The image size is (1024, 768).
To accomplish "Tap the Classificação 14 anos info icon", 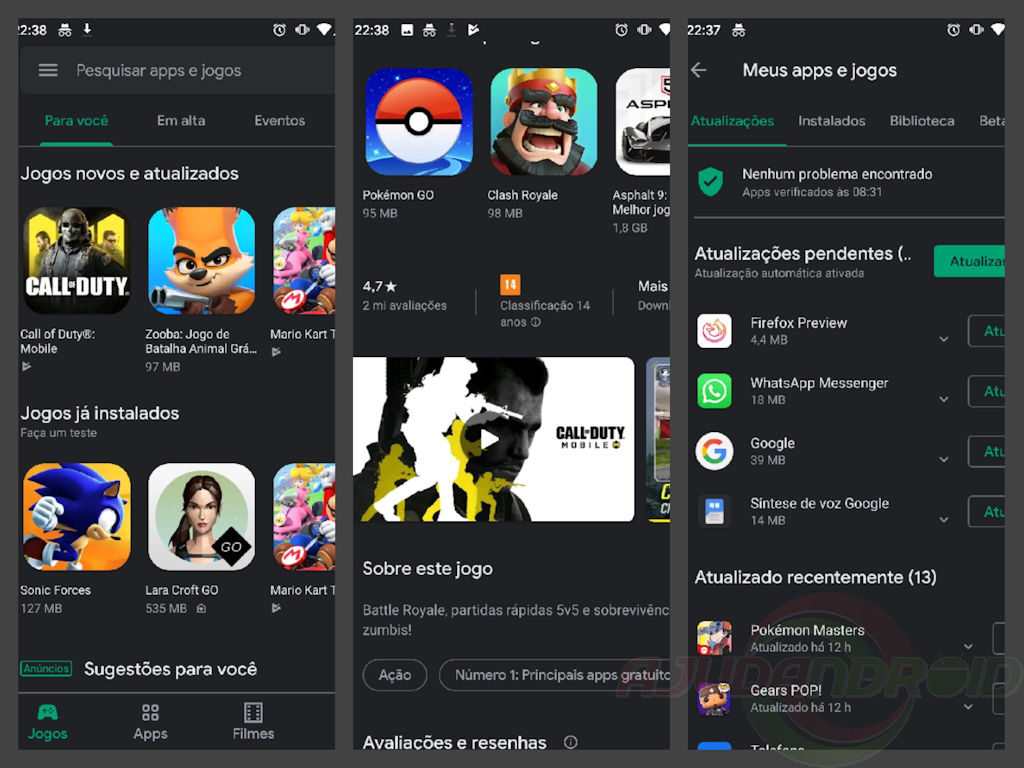I will [x=536, y=322].
